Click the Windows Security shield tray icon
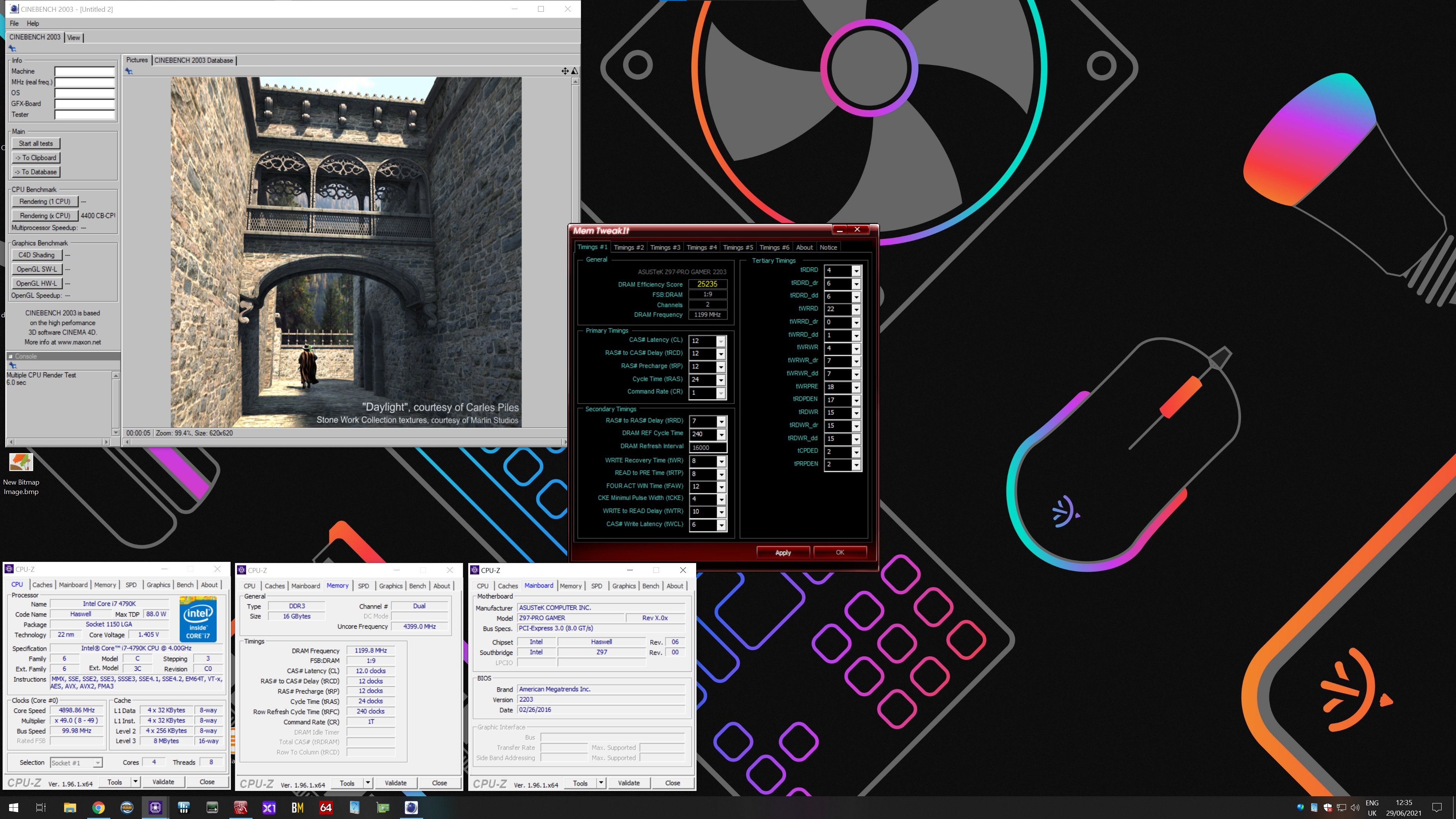The height and width of the screenshot is (819, 1456). (x=1328, y=807)
